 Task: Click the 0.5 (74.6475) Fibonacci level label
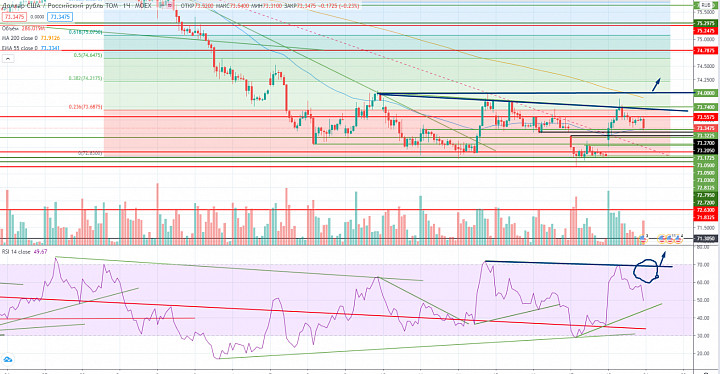click(x=88, y=55)
